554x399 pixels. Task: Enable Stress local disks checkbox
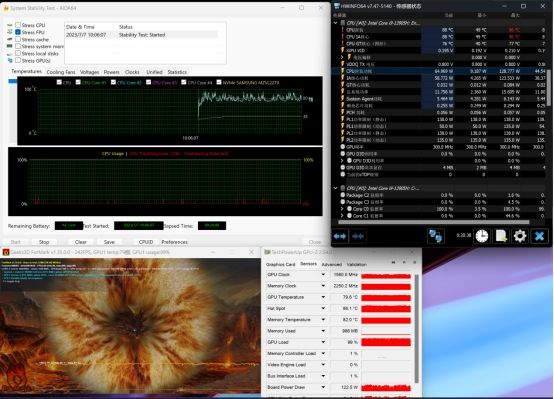click(18, 53)
